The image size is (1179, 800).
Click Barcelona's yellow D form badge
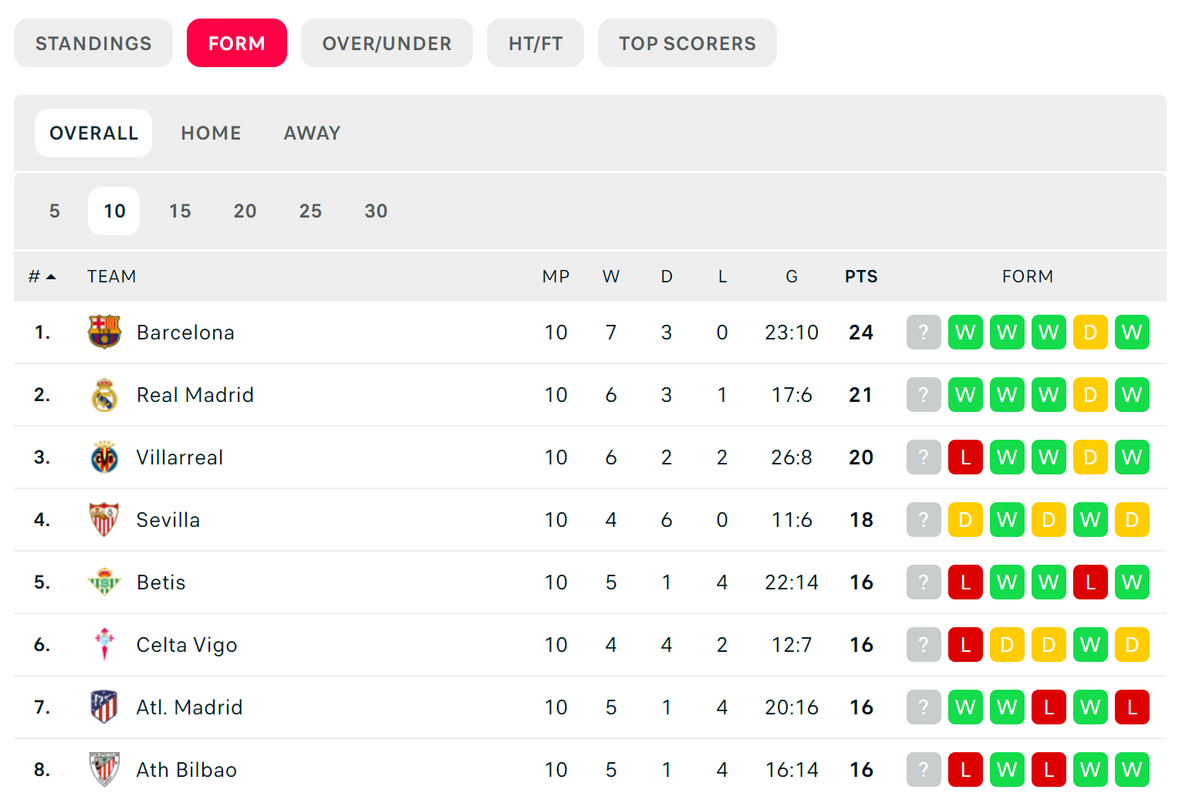pyautogui.click(x=1090, y=332)
